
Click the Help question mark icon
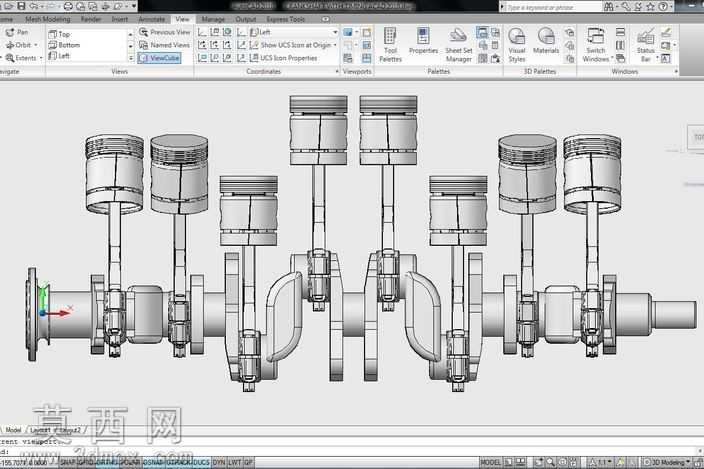point(663,7)
